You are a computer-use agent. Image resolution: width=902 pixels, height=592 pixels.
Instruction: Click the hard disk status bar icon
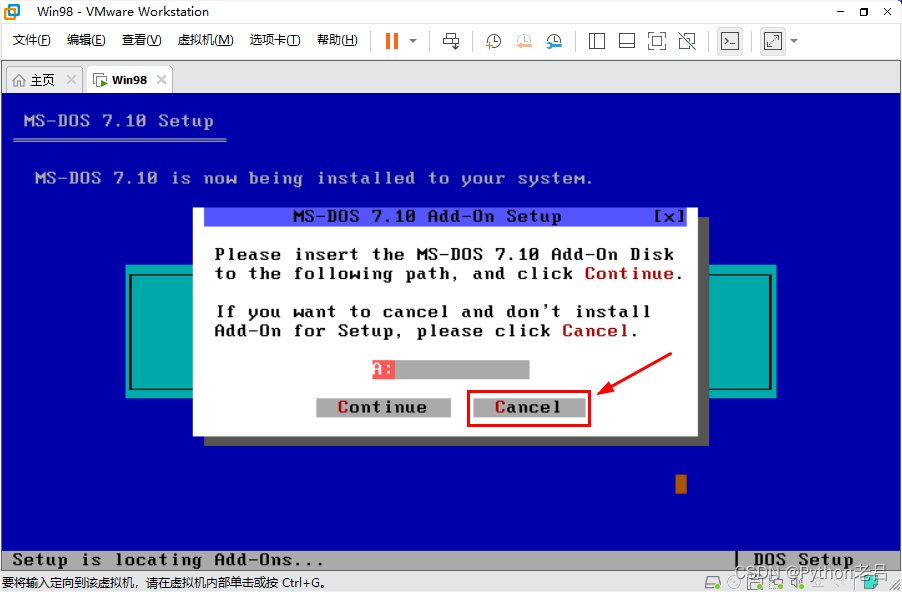713,583
